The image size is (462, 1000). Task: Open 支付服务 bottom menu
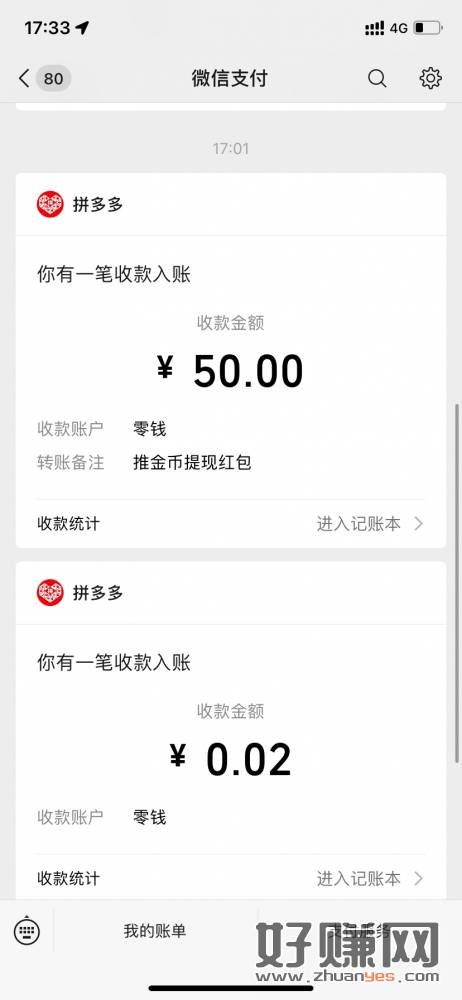359,931
